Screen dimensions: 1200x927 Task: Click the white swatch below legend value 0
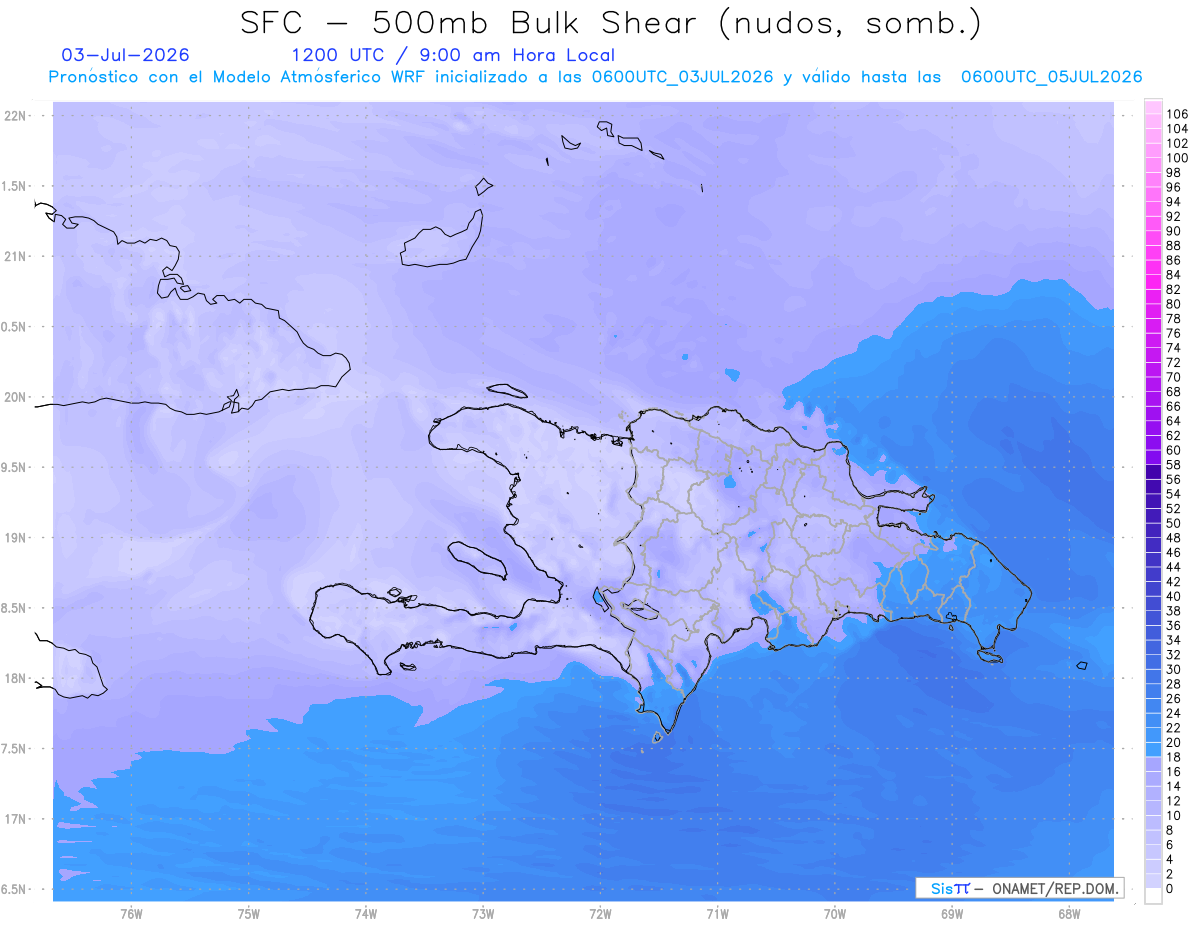[x=1153, y=896]
